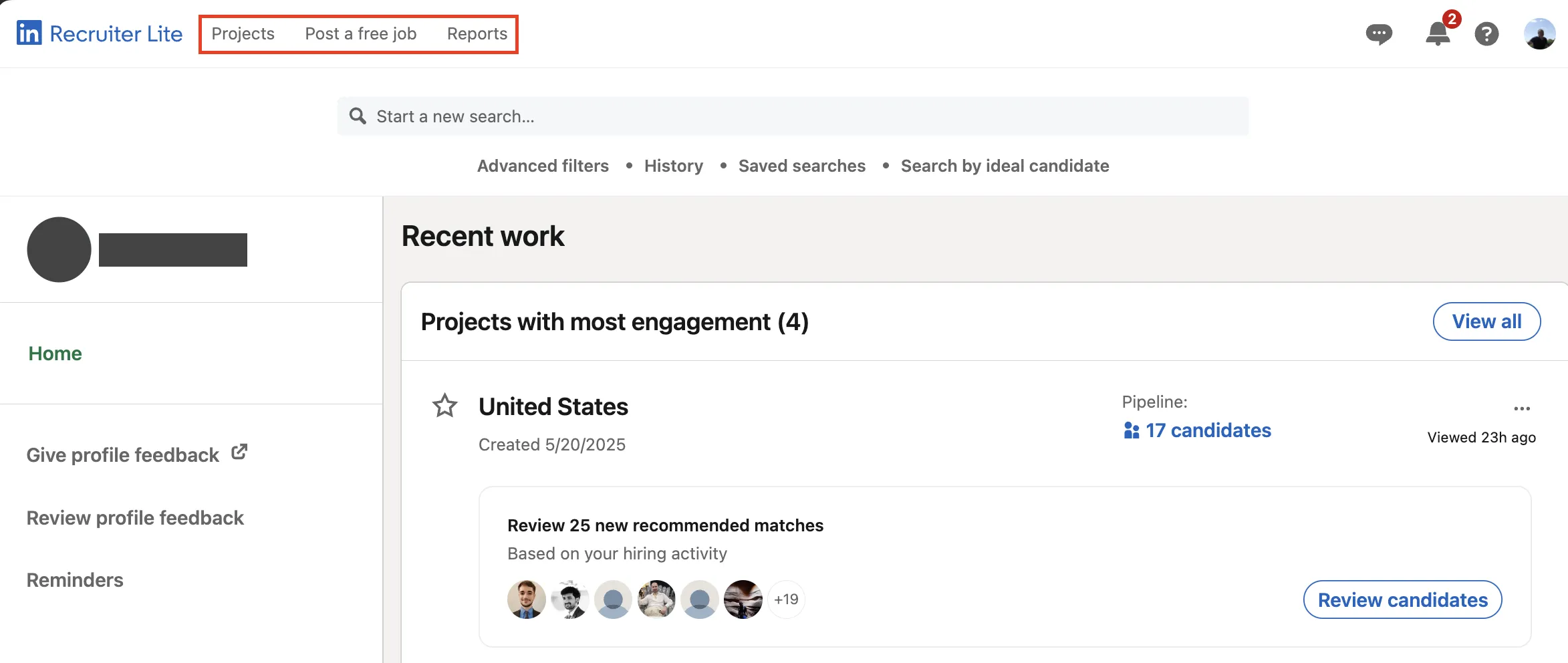Click the +19 candidate avatars bubble
The height and width of the screenshot is (663, 1568).
(785, 600)
